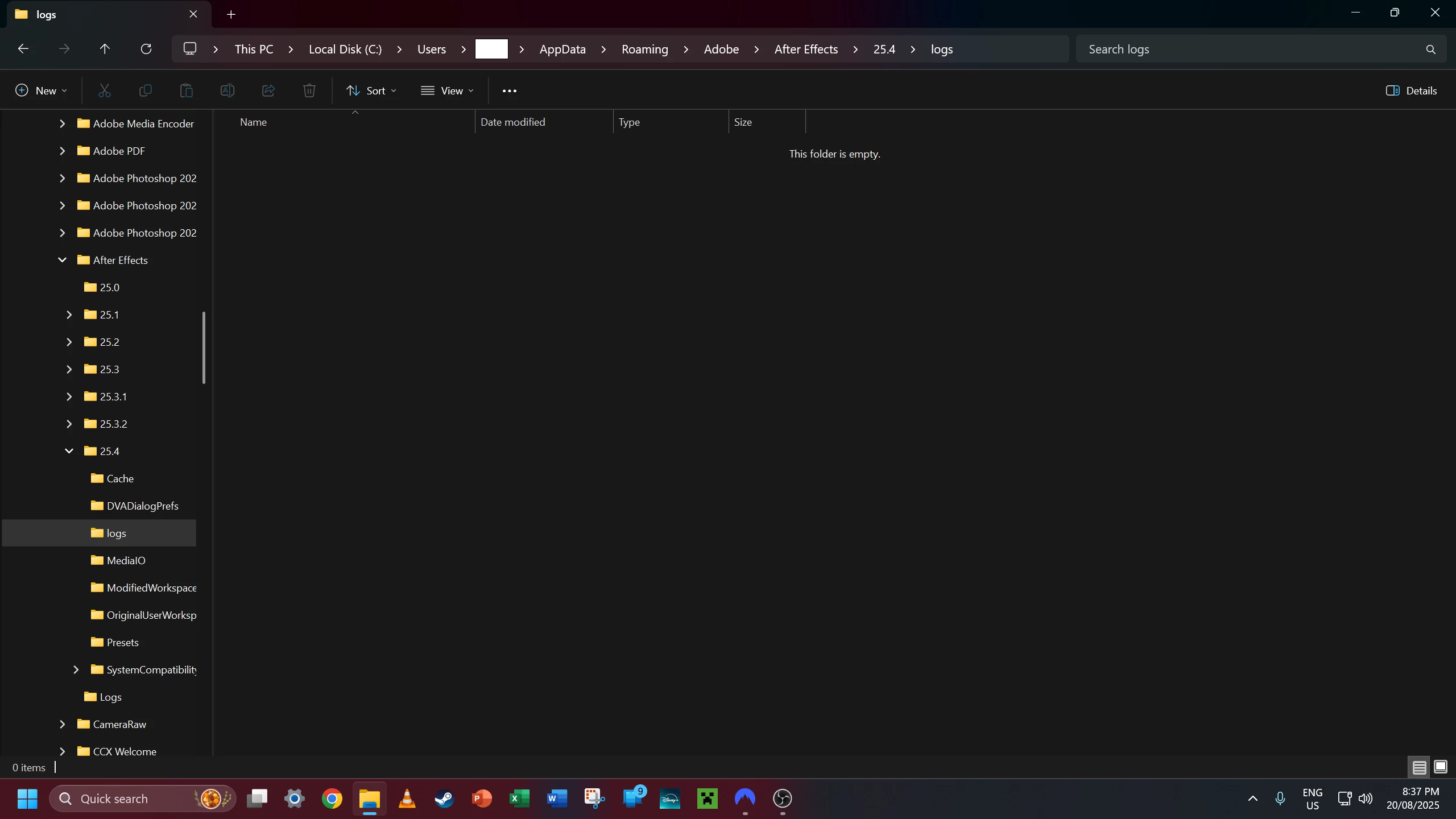This screenshot has width=1456, height=819.
Task: Toggle the Details pane
Action: [x=1412, y=91]
